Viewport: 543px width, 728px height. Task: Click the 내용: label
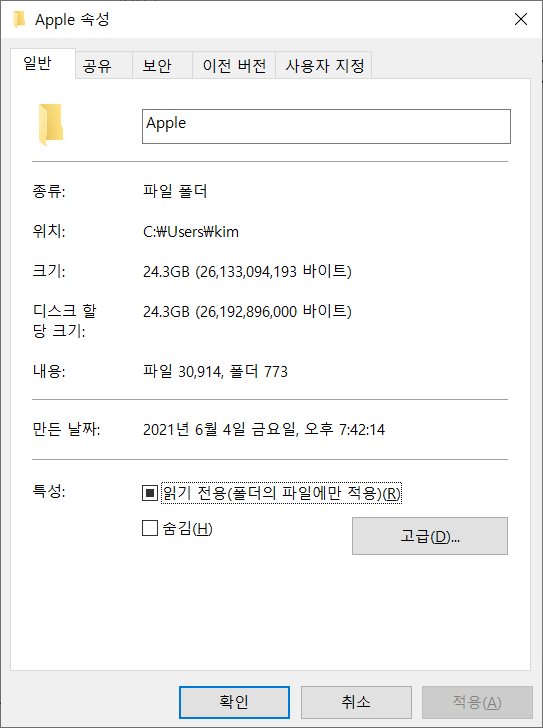(x=49, y=371)
